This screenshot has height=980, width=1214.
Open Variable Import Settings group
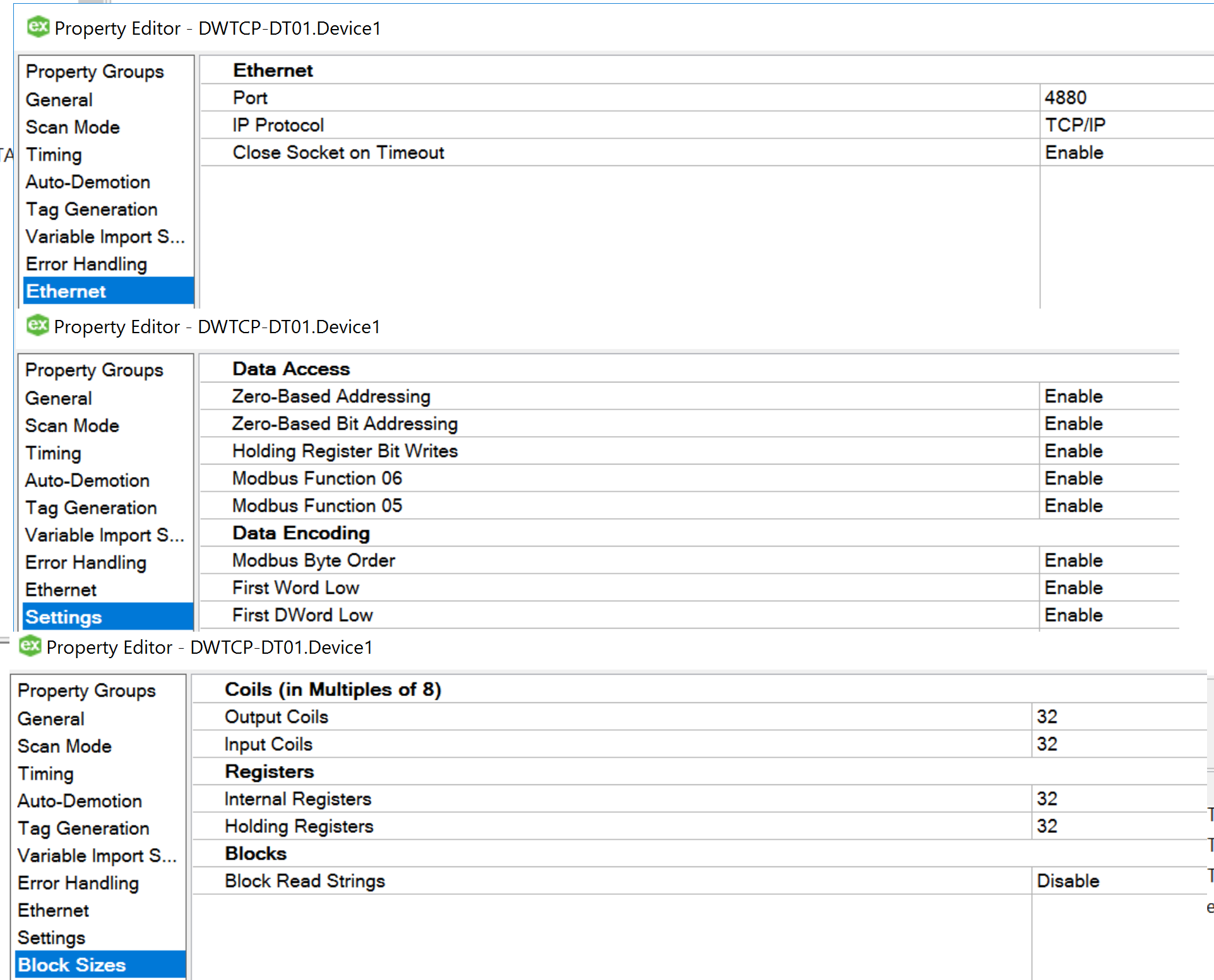coord(105,237)
